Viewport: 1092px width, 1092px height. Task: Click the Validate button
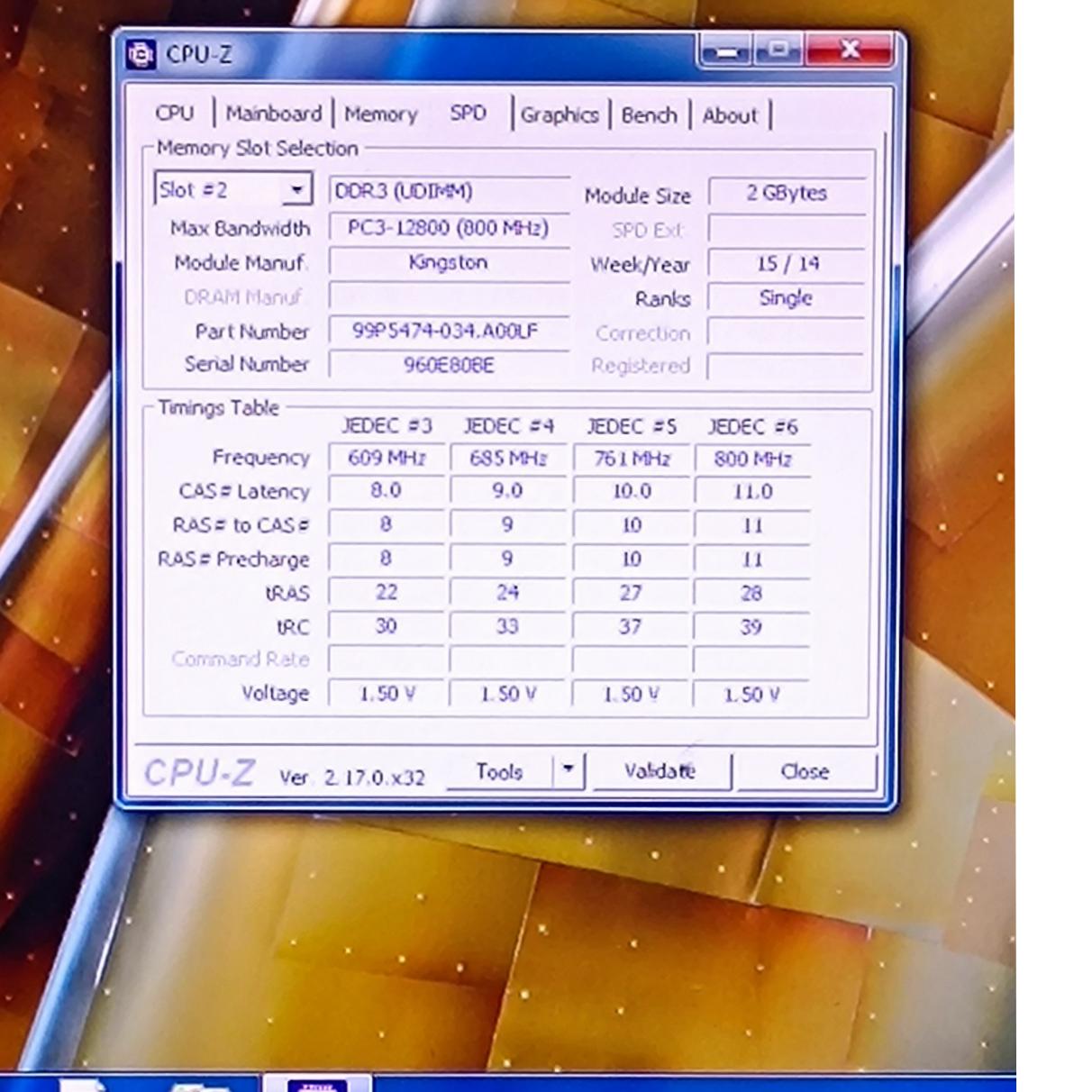pos(660,771)
